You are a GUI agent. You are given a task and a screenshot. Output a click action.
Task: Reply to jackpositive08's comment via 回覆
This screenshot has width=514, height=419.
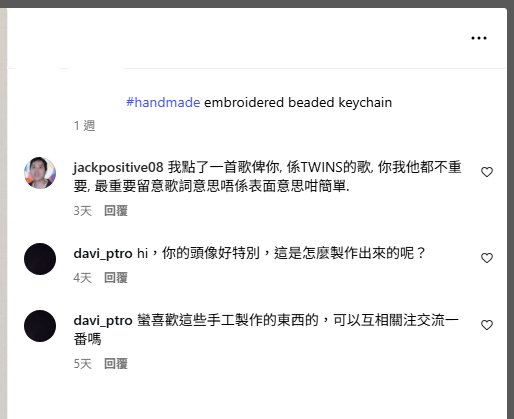tap(116, 211)
